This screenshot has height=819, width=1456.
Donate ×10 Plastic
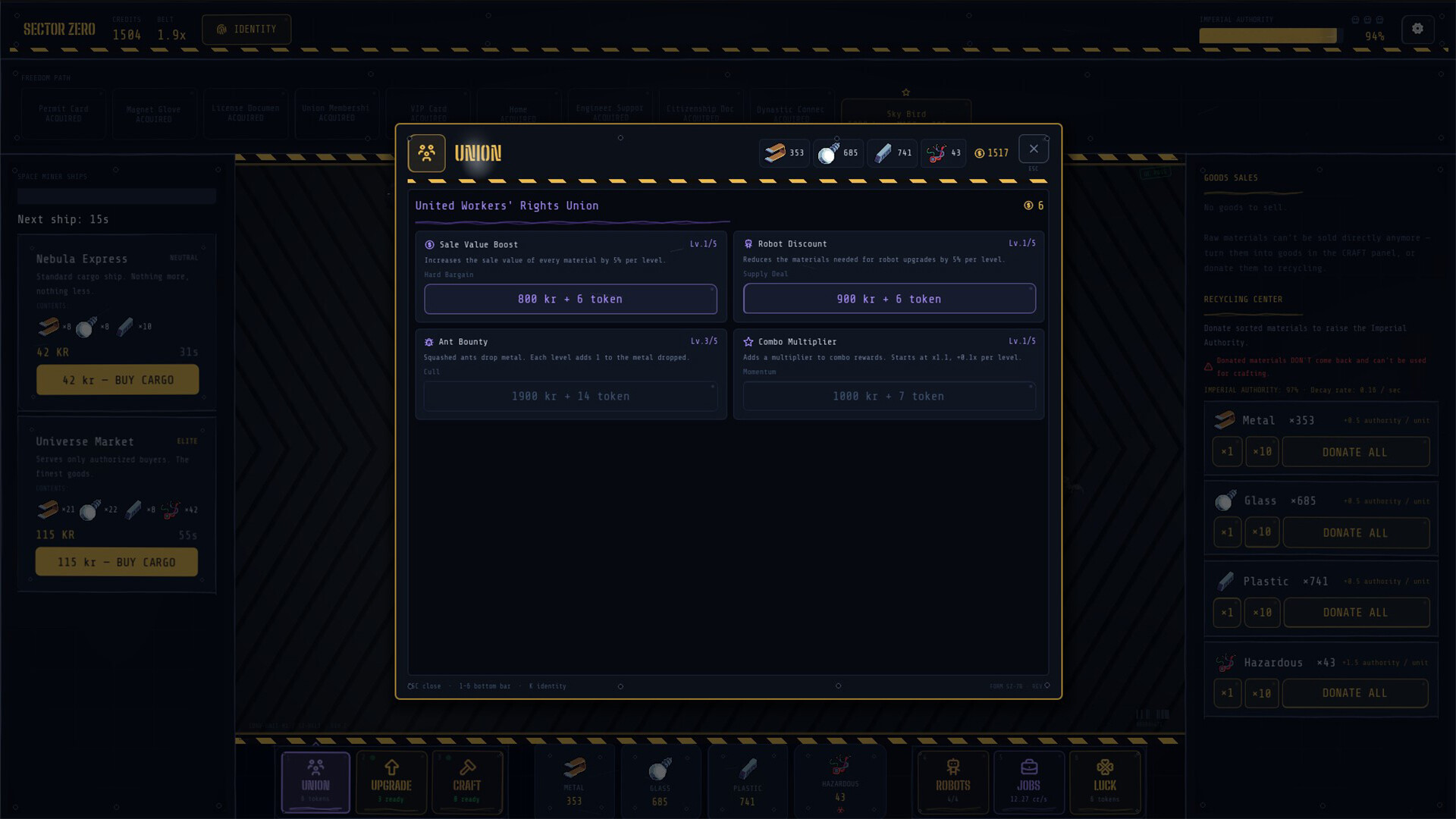pos(1262,613)
